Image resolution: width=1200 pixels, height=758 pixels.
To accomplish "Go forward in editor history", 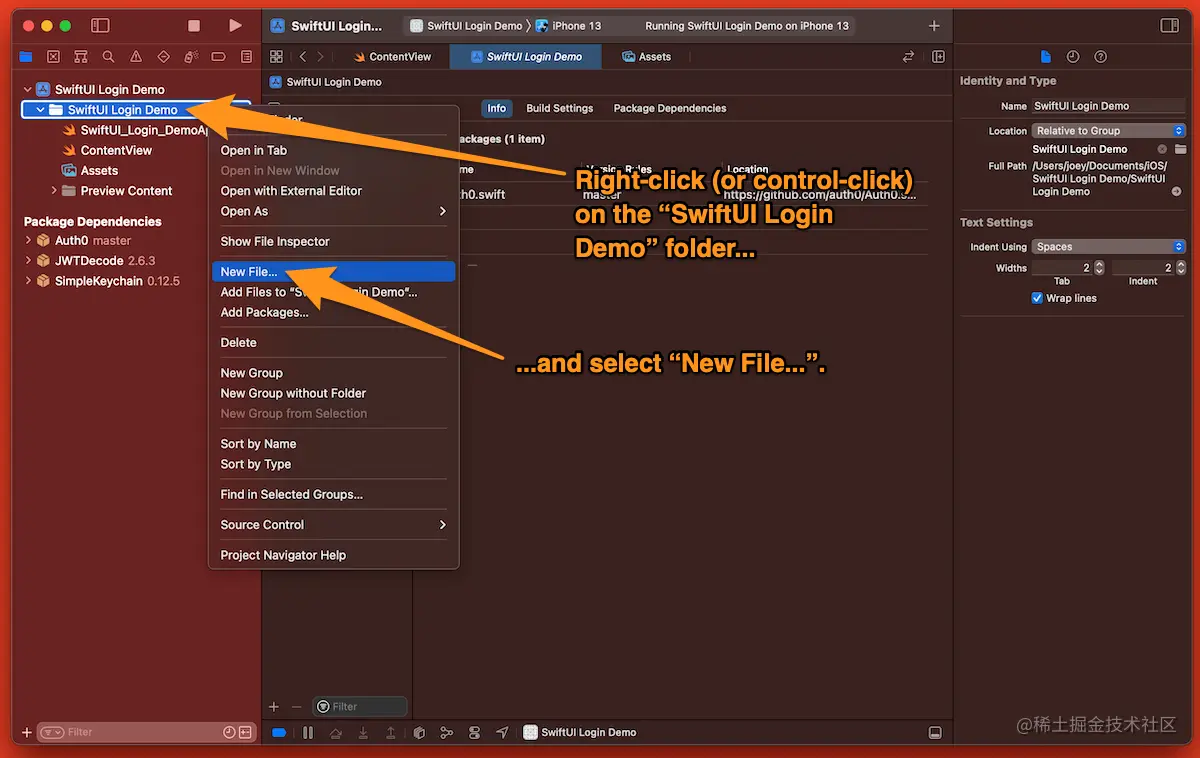I will (x=318, y=57).
